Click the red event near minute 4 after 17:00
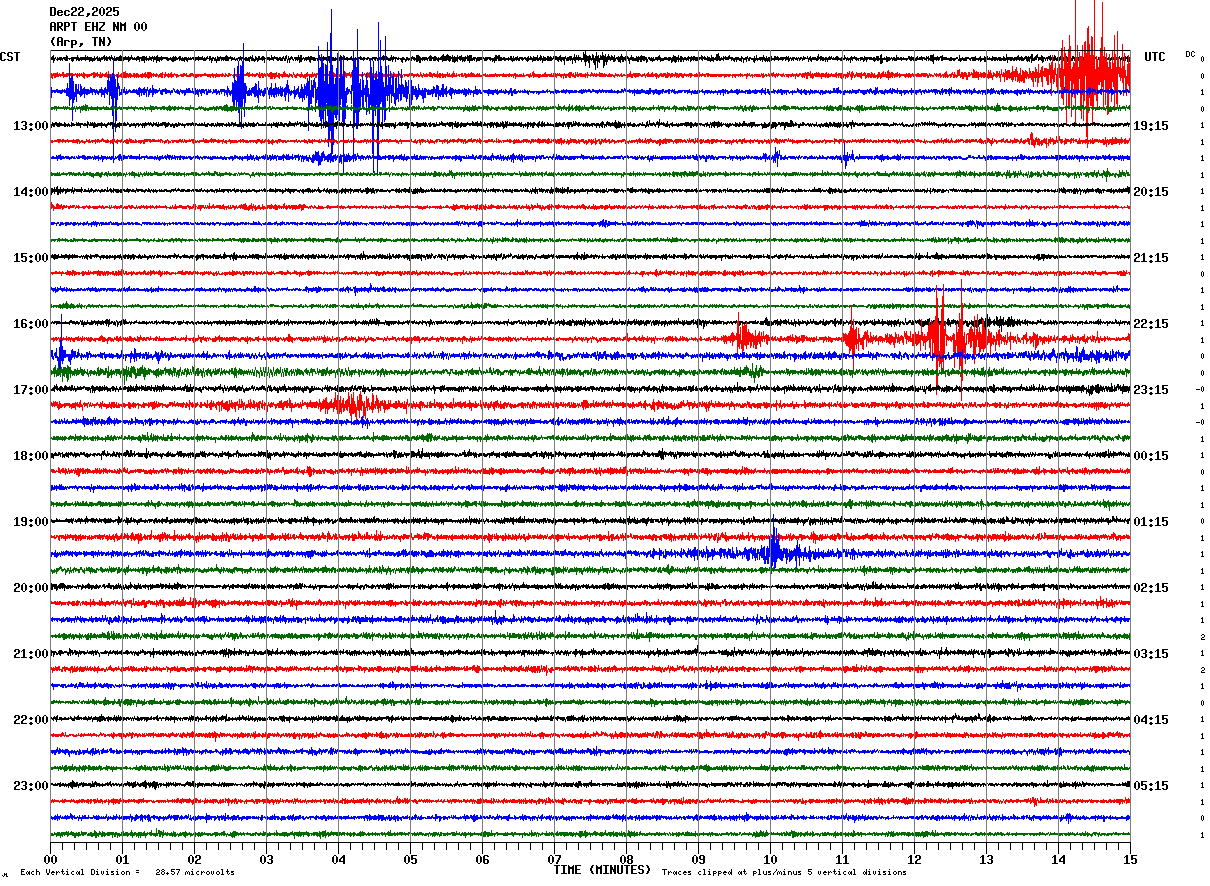This screenshot has width=1210, height=886. pos(355,404)
